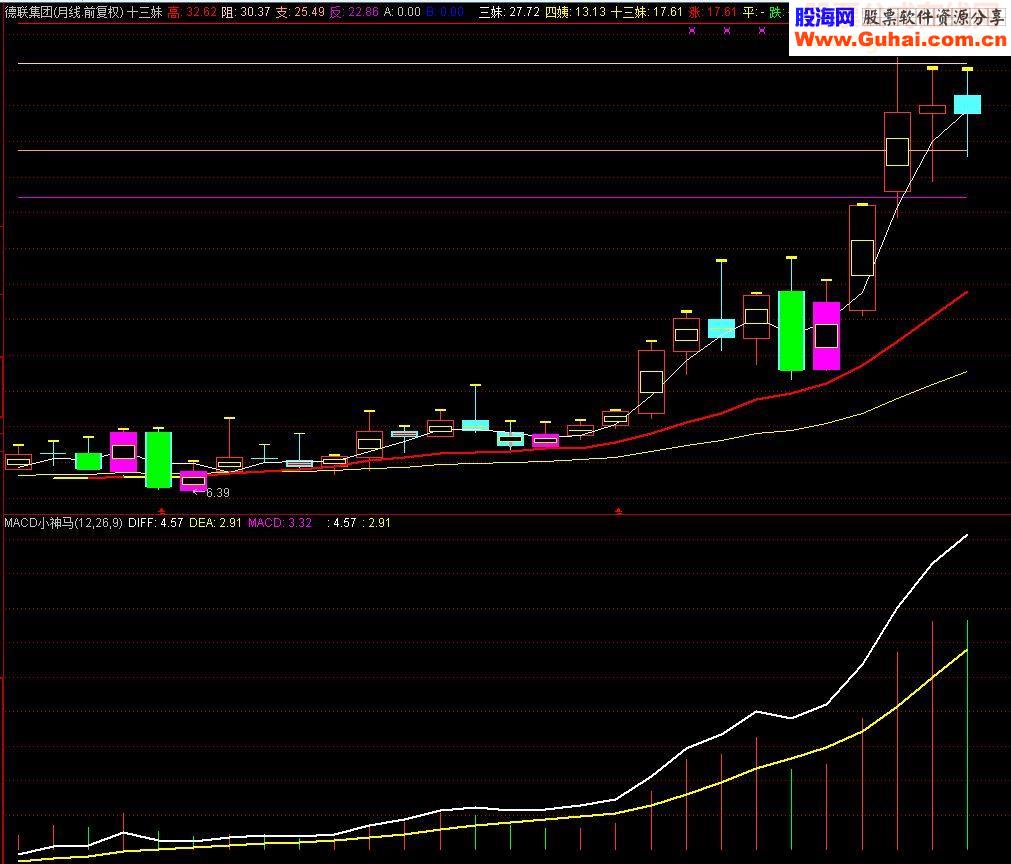Select the large magenta candle near the right

click(x=827, y=335)
